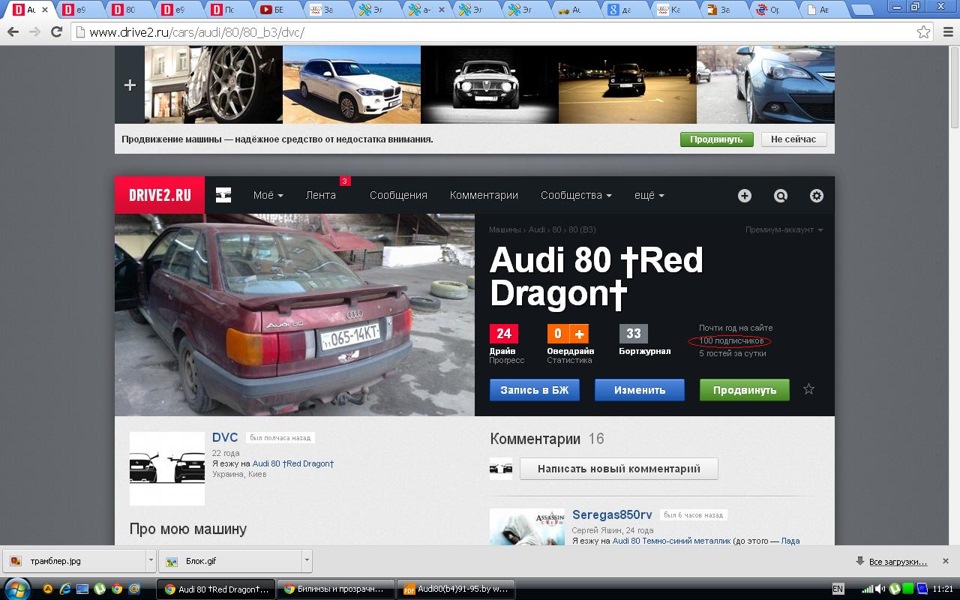The height and width of the screenshot is (600, 960).
Task: Click the DRIVE2.RU logo
Action: point(160,195)
